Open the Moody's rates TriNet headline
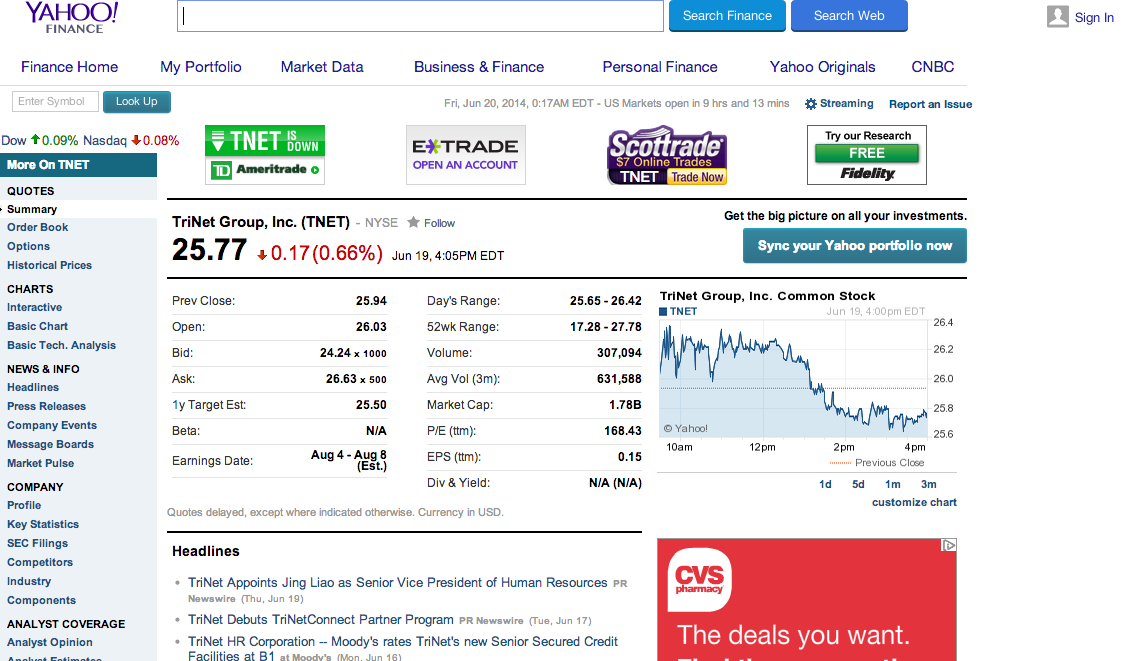Image resolution: width=1129 pixels, height=661 pixels. click(402, 648)
